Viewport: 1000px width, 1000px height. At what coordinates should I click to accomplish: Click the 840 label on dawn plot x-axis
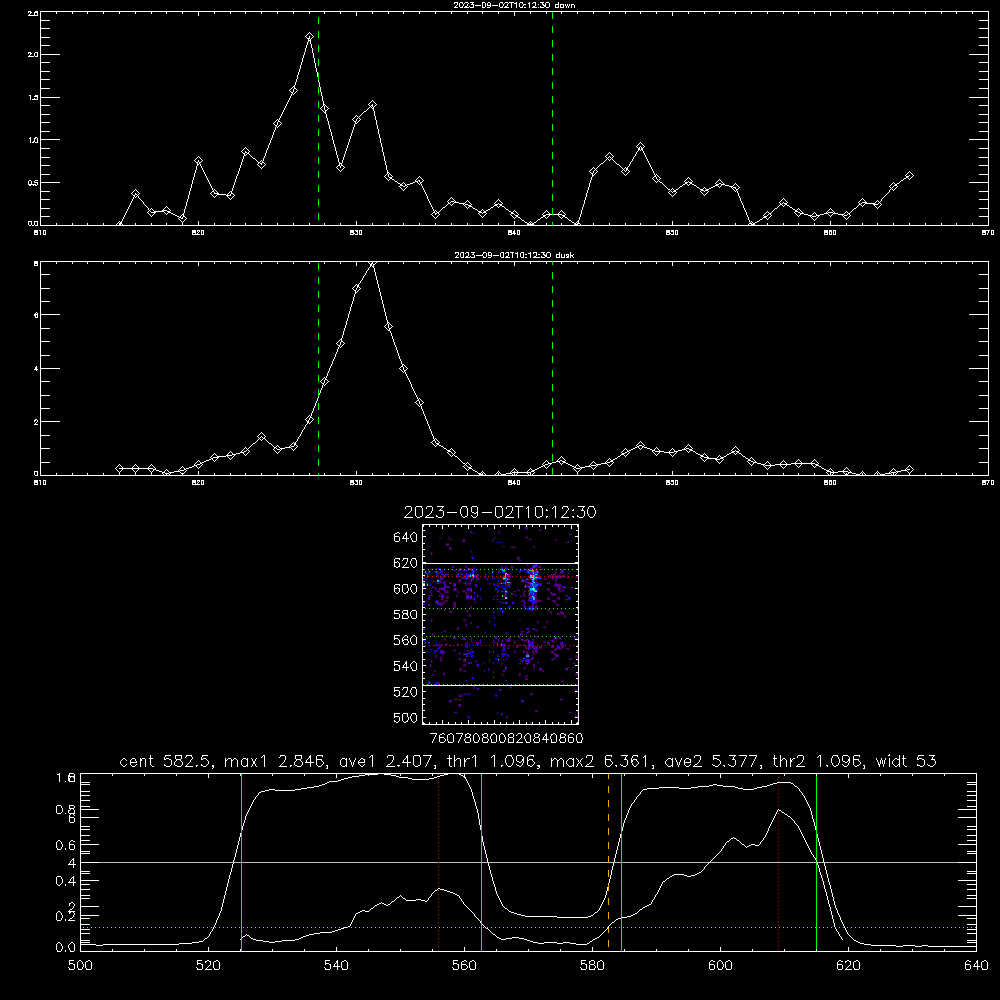[x=514, y=233]
